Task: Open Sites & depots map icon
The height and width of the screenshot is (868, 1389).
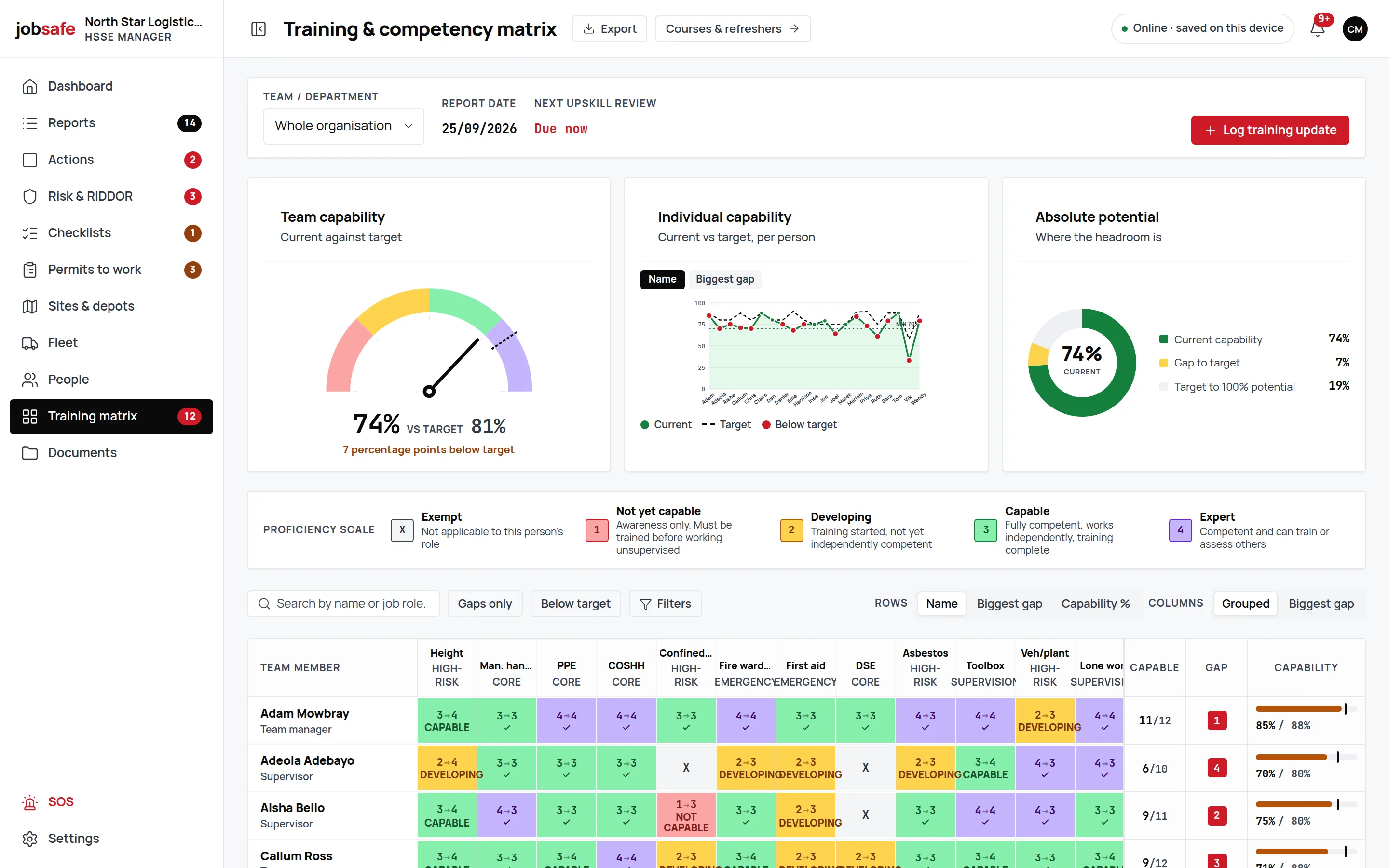Action: [x=30, y=307]
